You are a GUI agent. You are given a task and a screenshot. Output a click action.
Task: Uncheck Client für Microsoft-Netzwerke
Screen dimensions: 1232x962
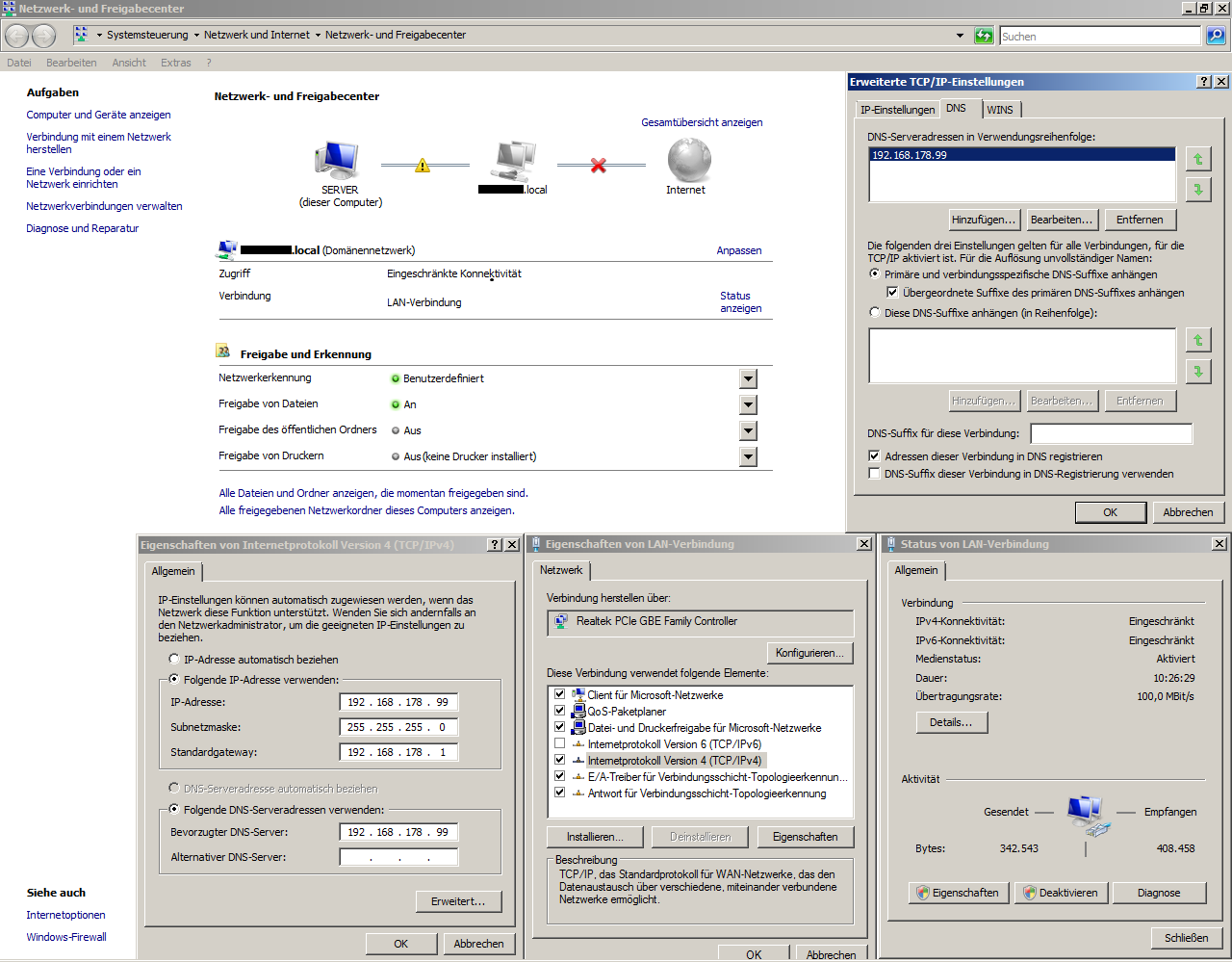(559, 694)
